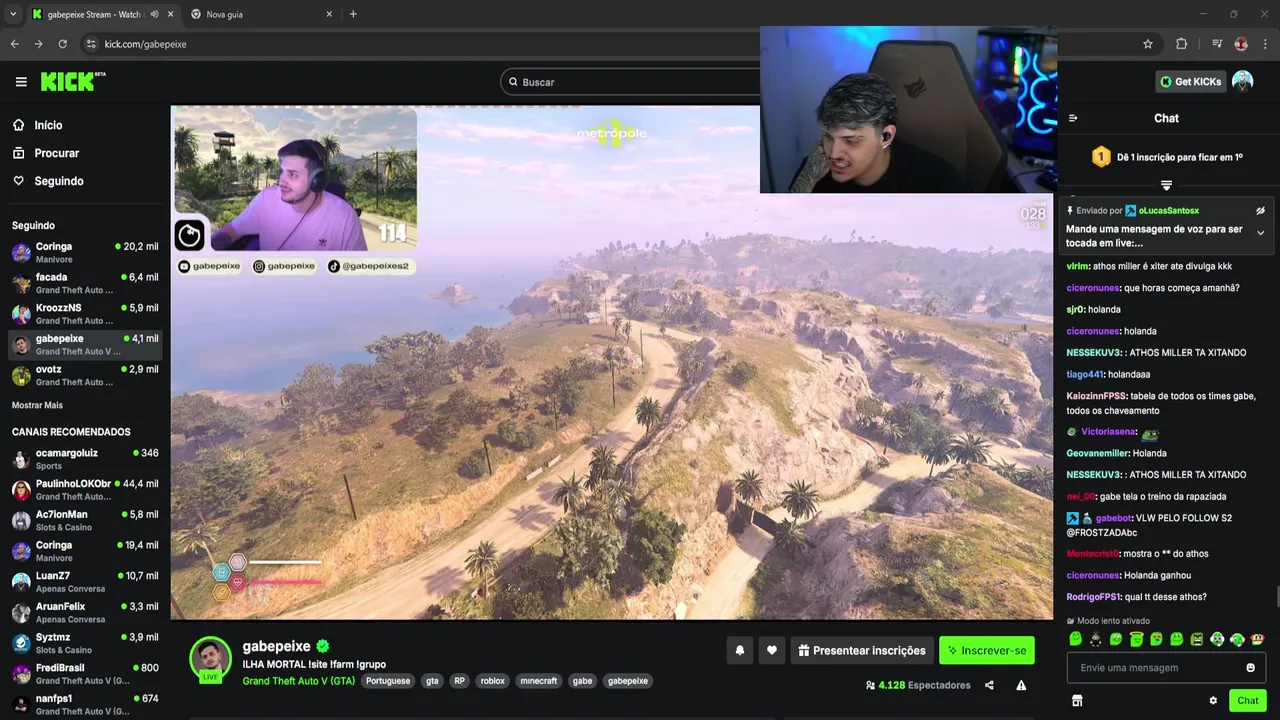This screenshot has width=1280, height=720.
Task: Open Início in the sidebar
Action: [x=37, y=125]
